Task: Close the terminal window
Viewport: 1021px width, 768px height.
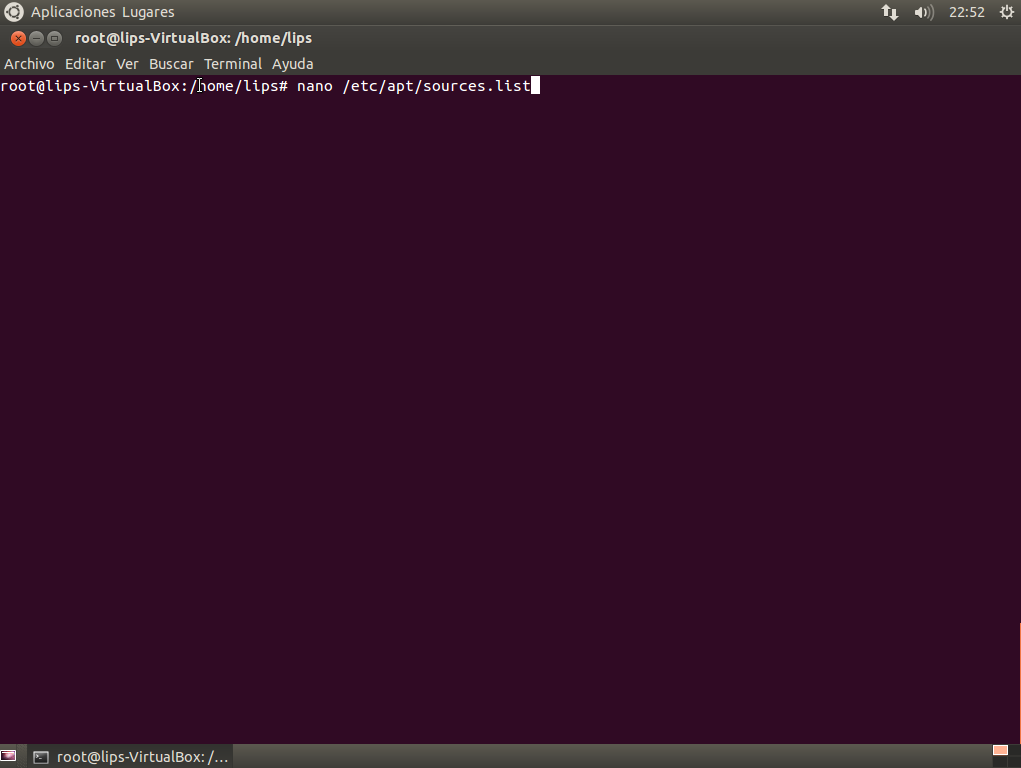Action: click(x=18, y=38)
